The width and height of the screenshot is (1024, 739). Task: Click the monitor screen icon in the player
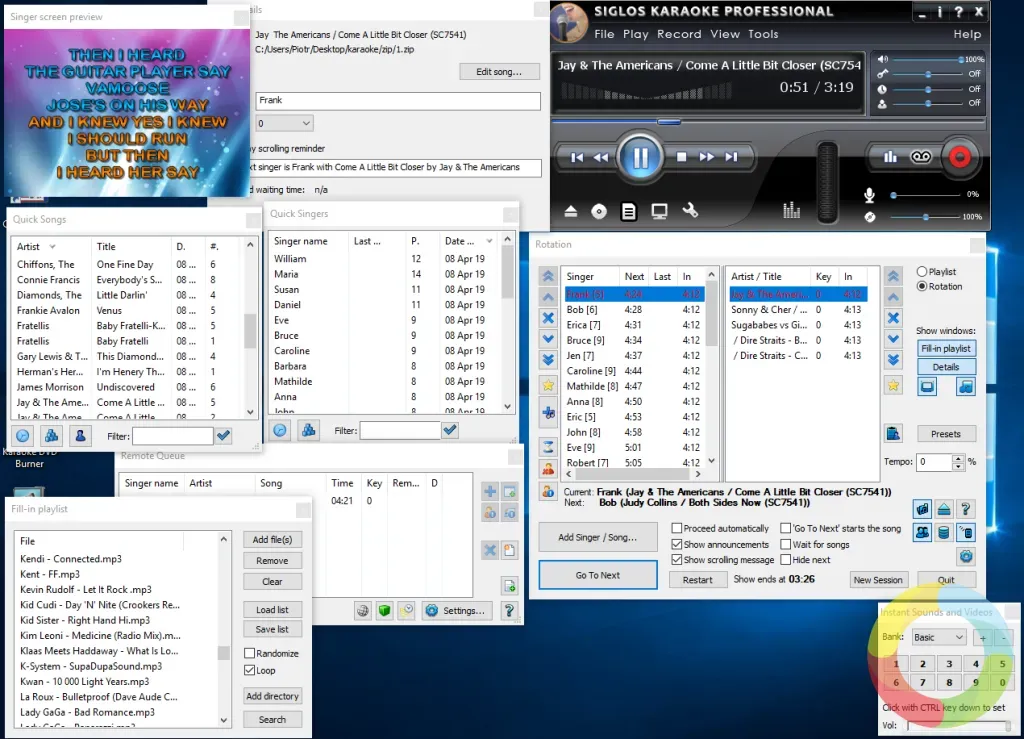coord(659,212)
